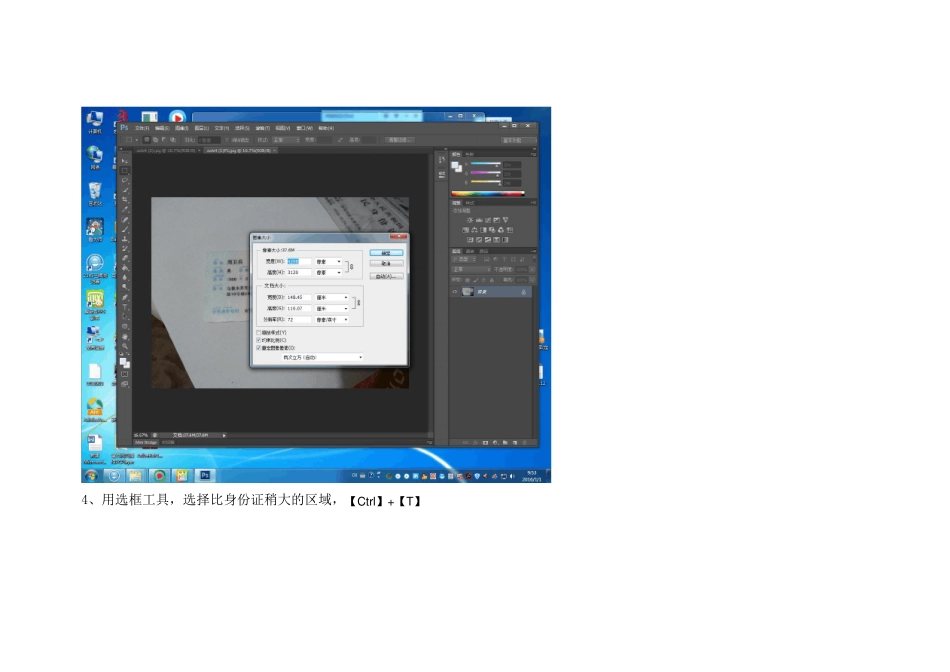Uncheck Resample Image checkbox (重定图像像素)
Screen dimensions: 950x672
coord(259,348)
